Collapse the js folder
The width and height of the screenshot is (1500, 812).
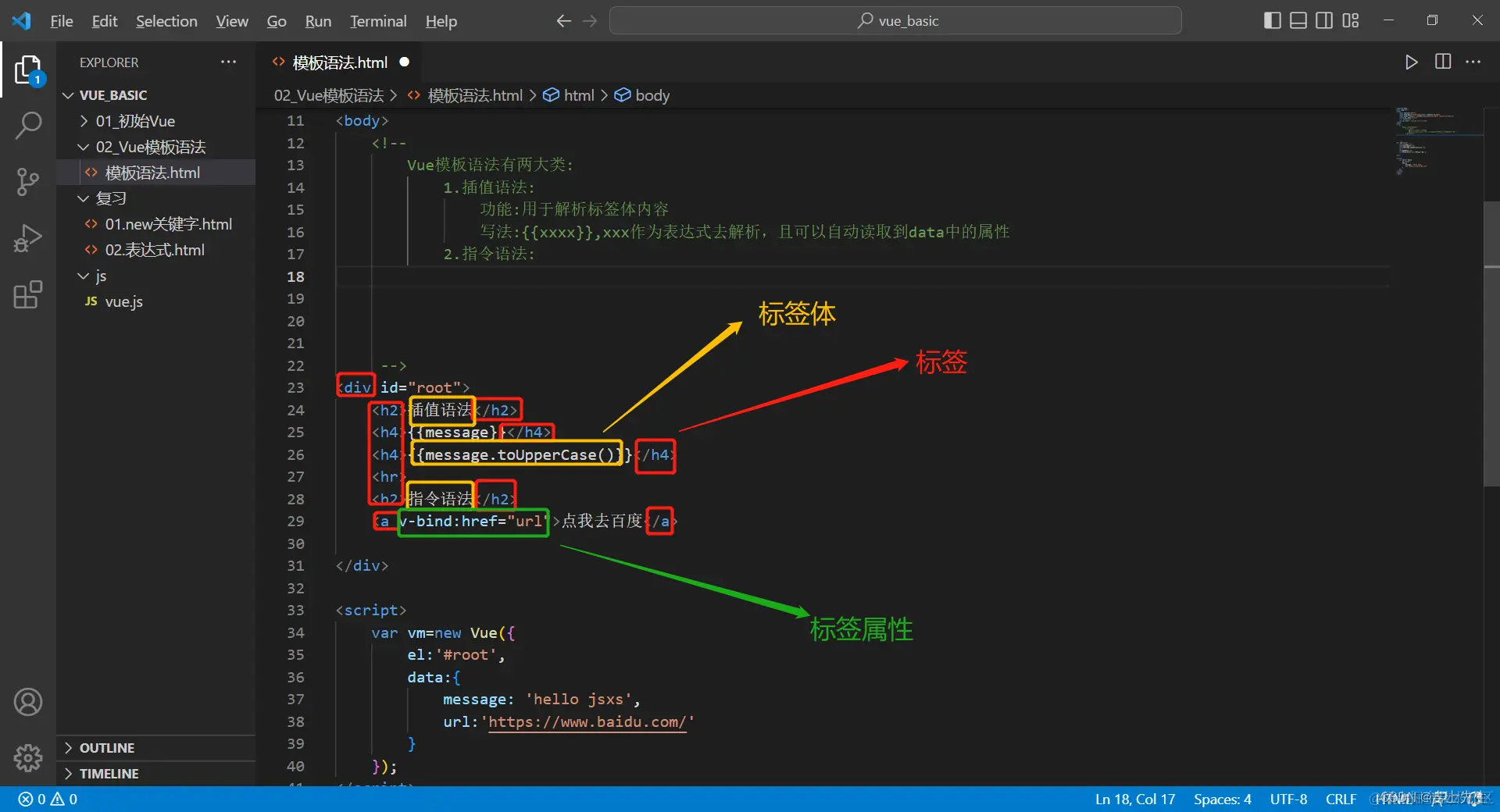coord(156,276)
